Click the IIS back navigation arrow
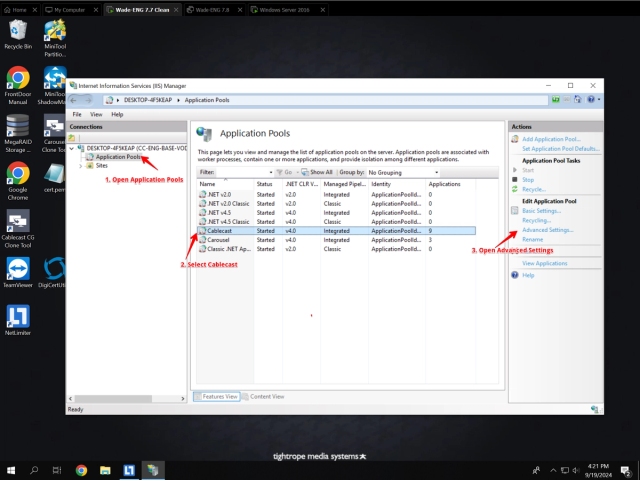 [x=73, y=100]
